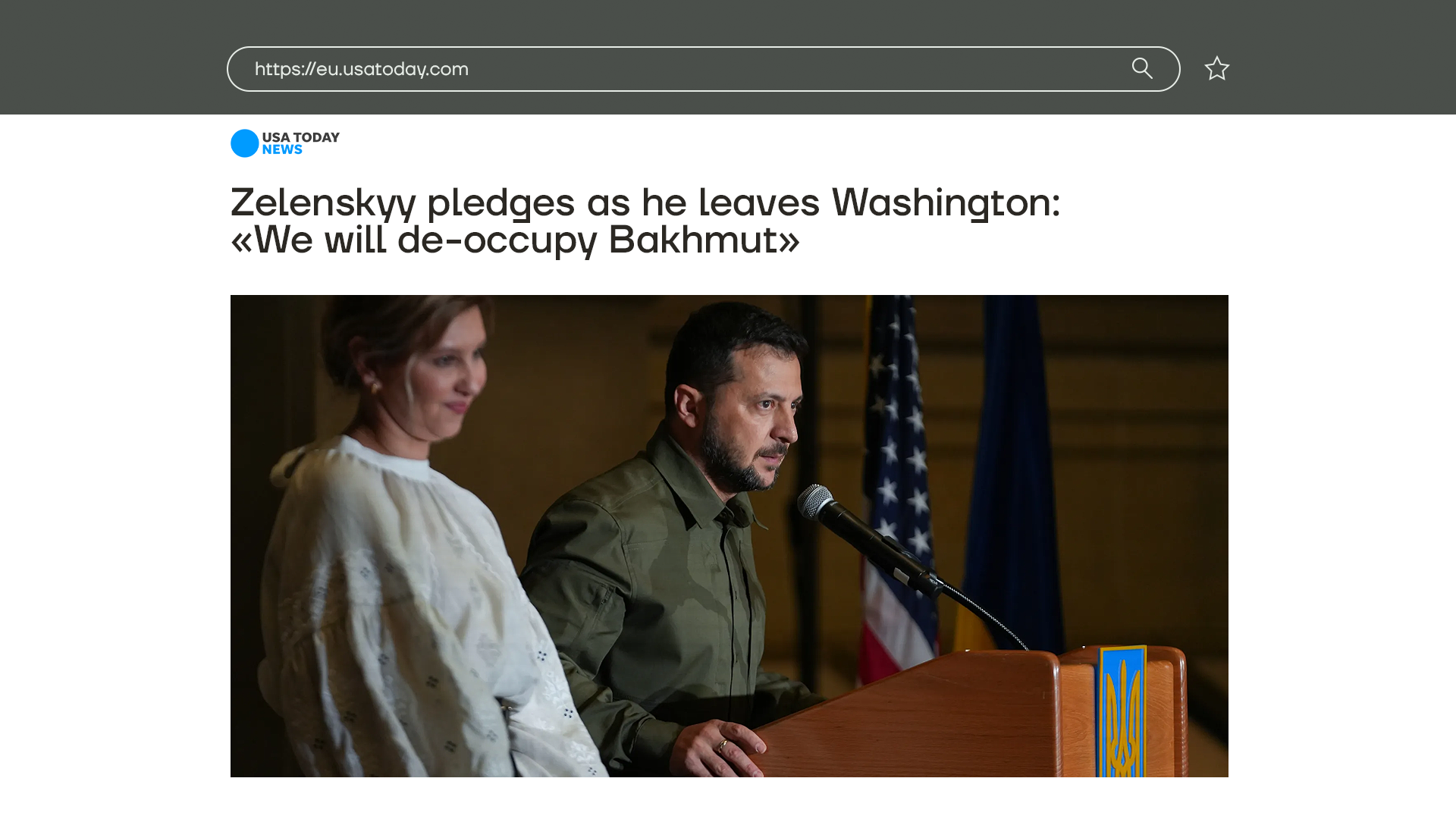Open the USA TODAY wordmark link
Screen dimensions: 1456x819
[300, 137]
